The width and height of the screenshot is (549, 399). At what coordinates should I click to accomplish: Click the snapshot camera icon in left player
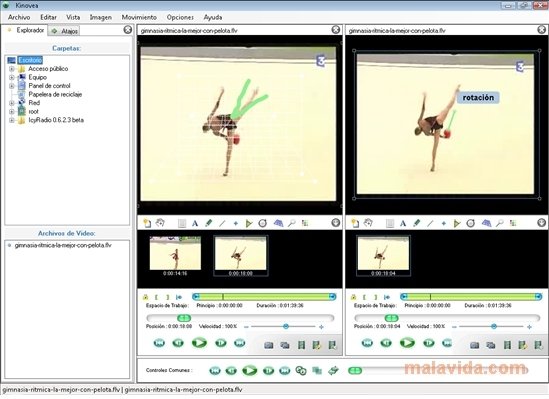(x=269, y=345)
